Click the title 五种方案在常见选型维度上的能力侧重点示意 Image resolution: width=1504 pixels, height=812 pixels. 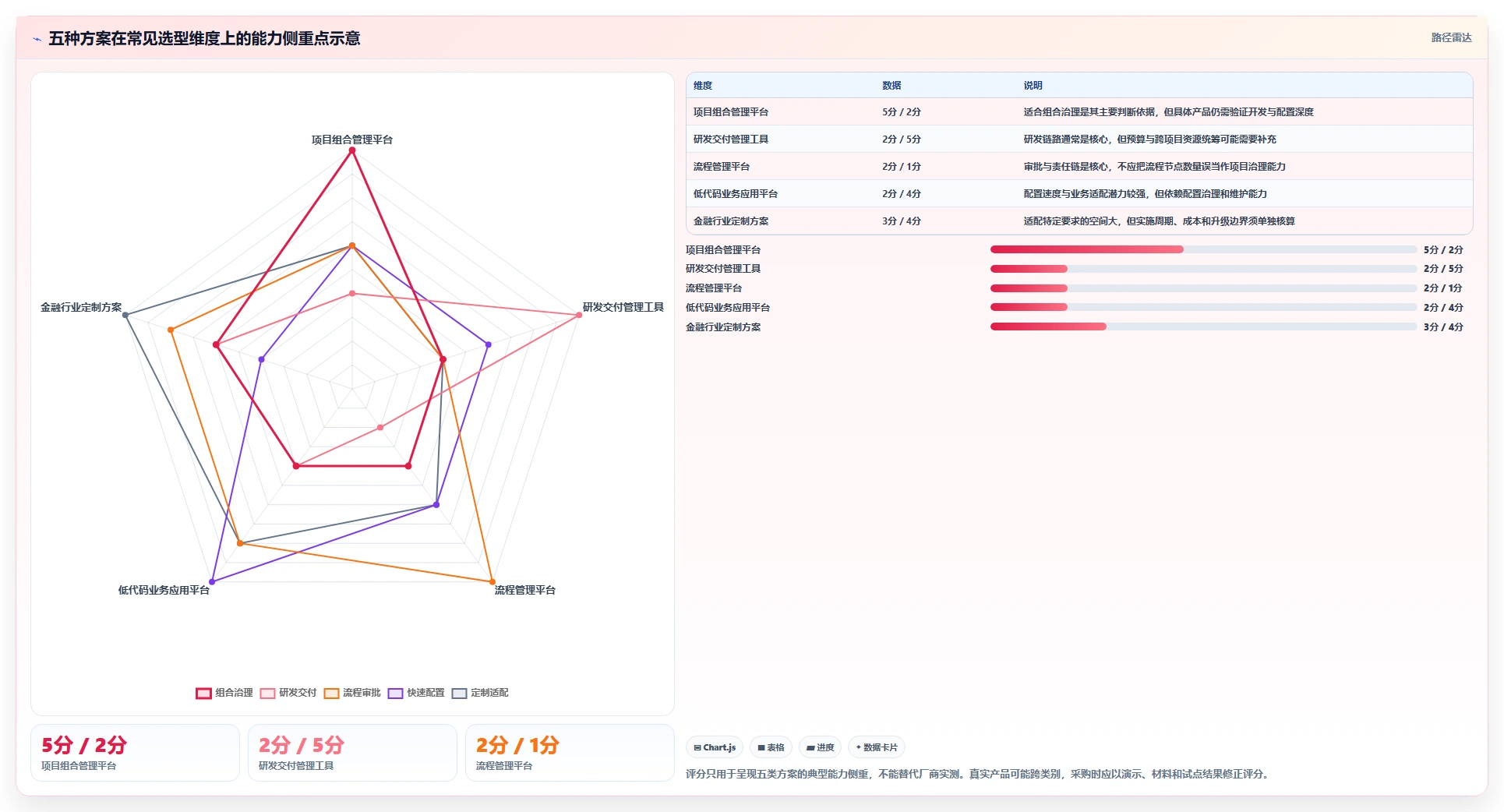point(204,39)
